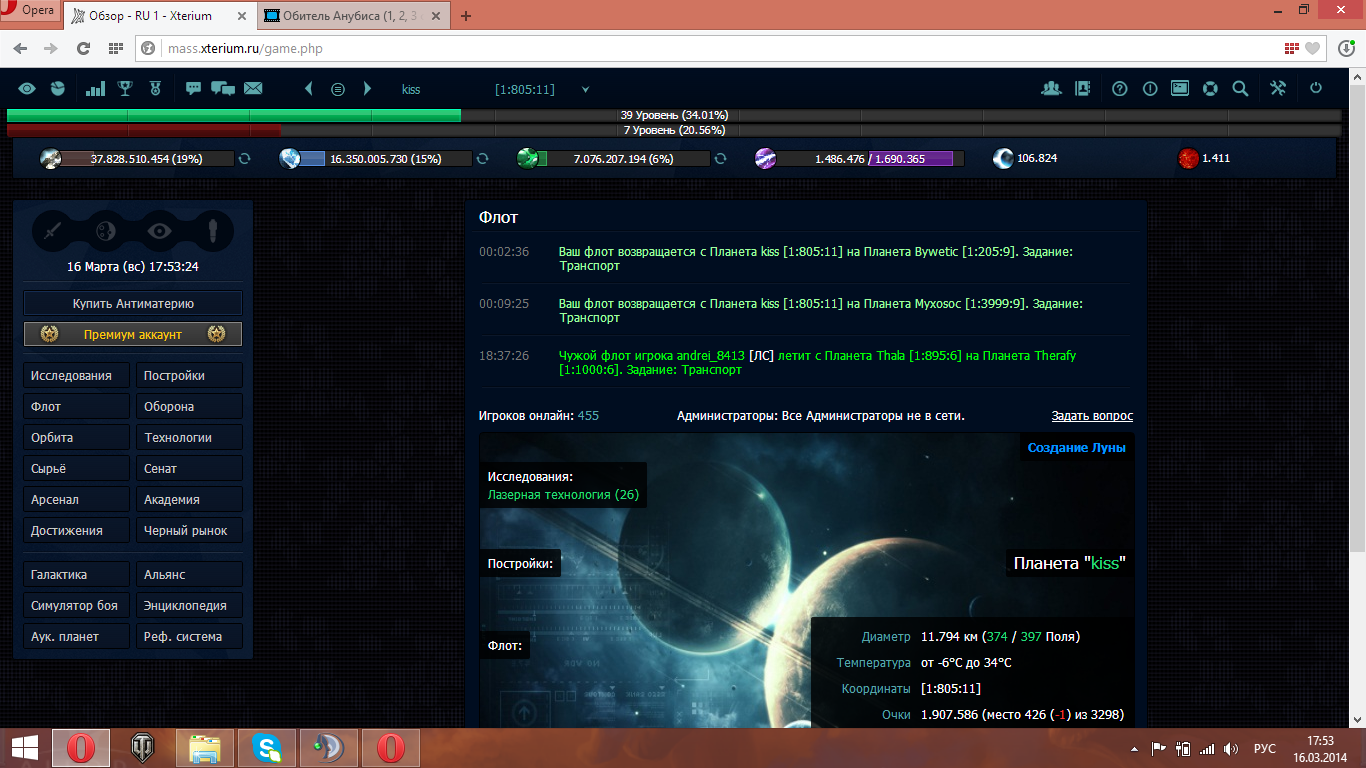Click the eye icon in left panel
Viewport: 1366px width, 768px height.
pos(160,231)
